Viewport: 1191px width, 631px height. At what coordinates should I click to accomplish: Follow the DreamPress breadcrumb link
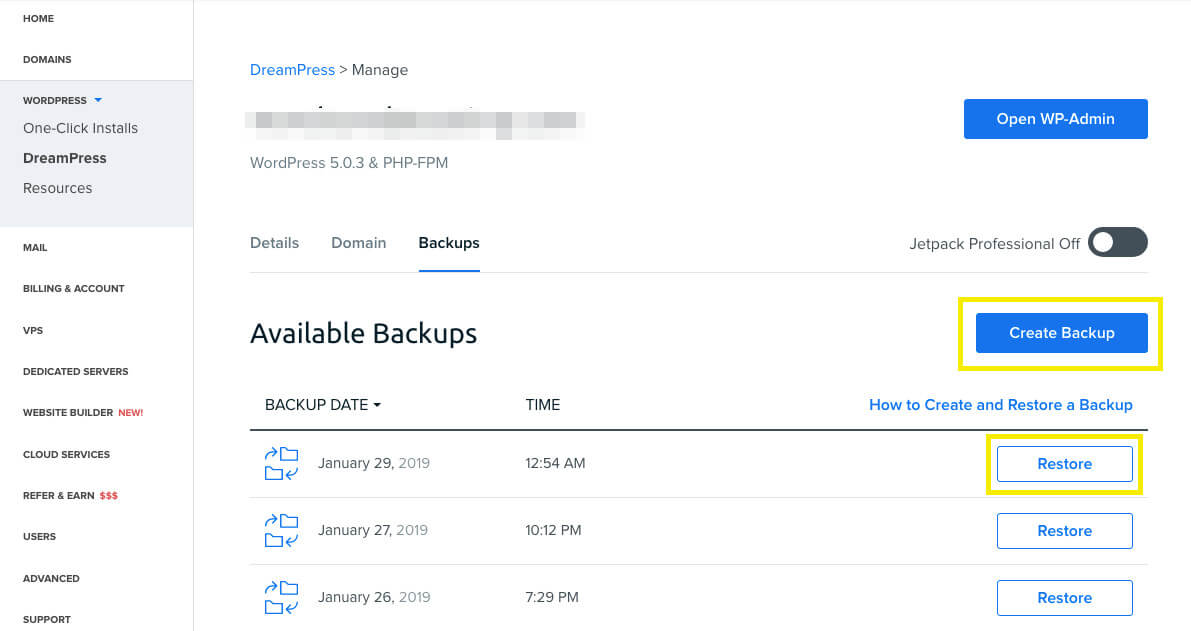pos(292,70)
